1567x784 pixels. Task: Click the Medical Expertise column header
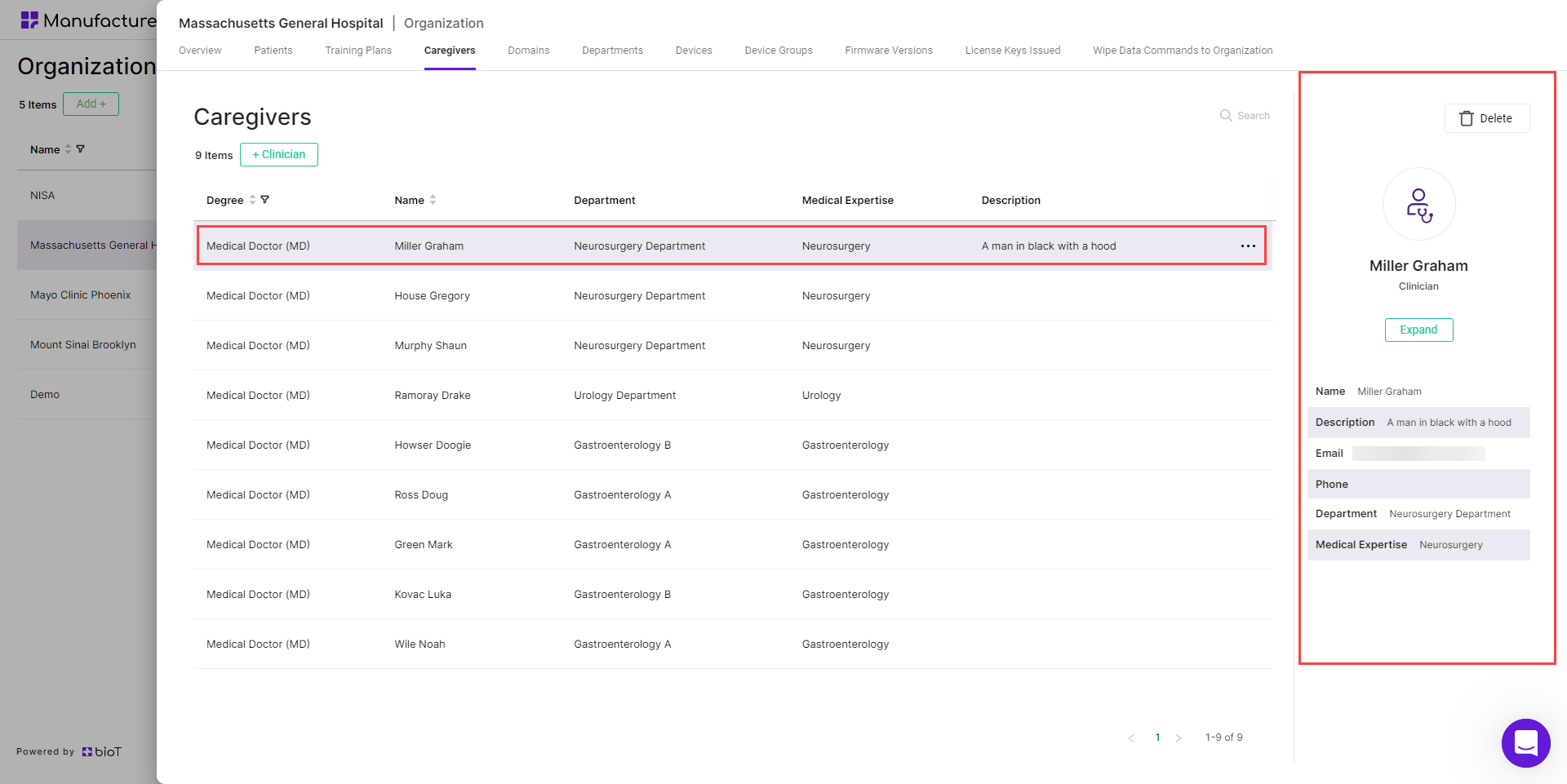[x=848, y=201]
